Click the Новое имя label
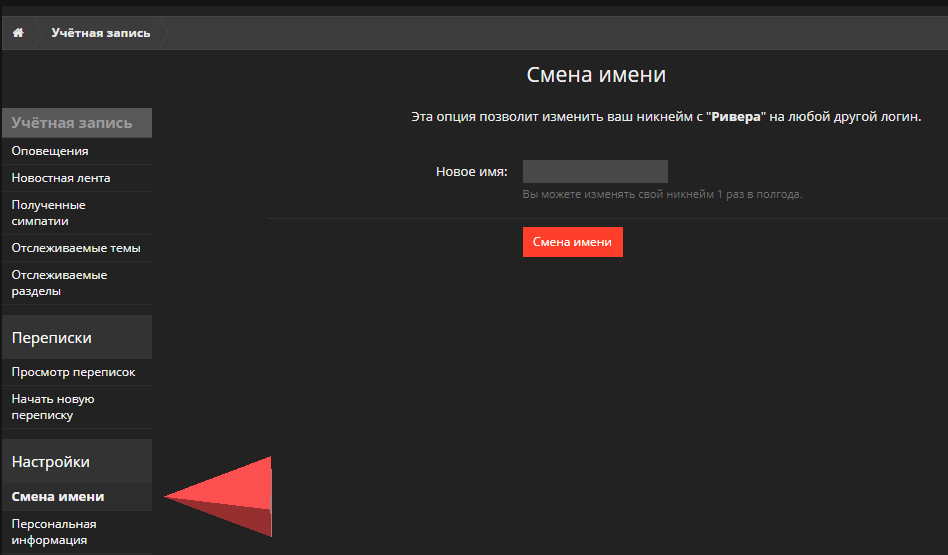Screen dimensions: 948x555 tap(472, 172)
